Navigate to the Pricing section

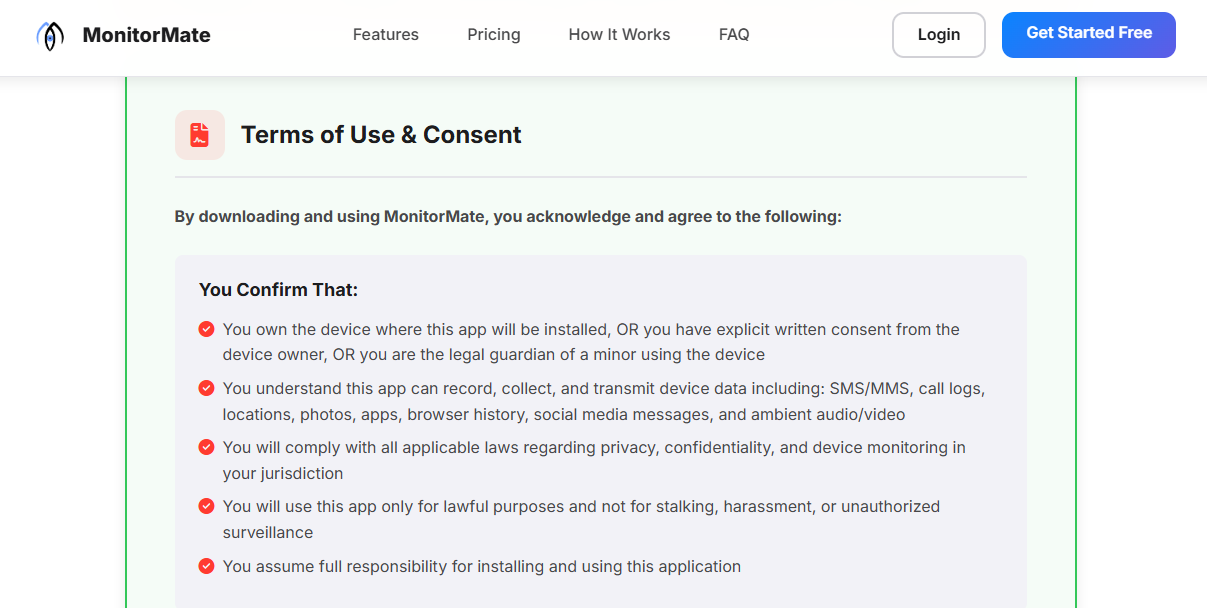click(x=493, y=34)
